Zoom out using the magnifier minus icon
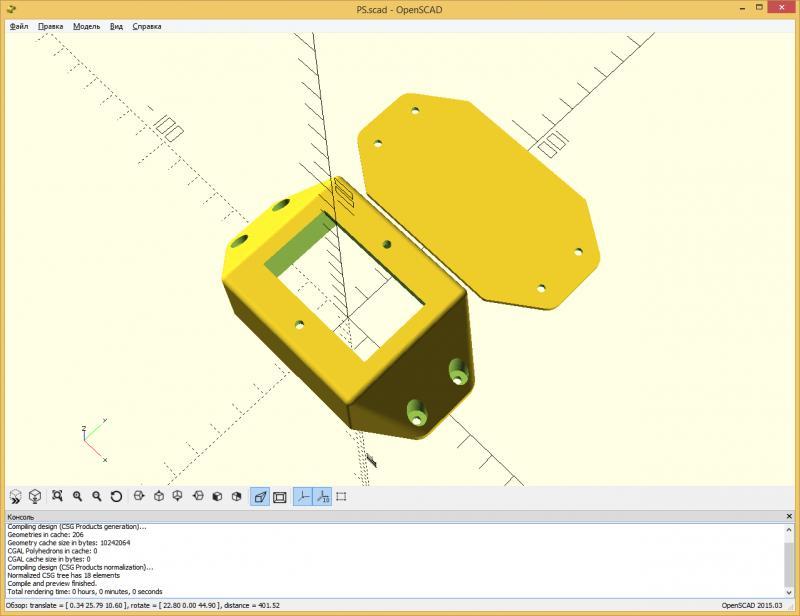800x616 pixels. pyautogui.click(x=97, y=496)
